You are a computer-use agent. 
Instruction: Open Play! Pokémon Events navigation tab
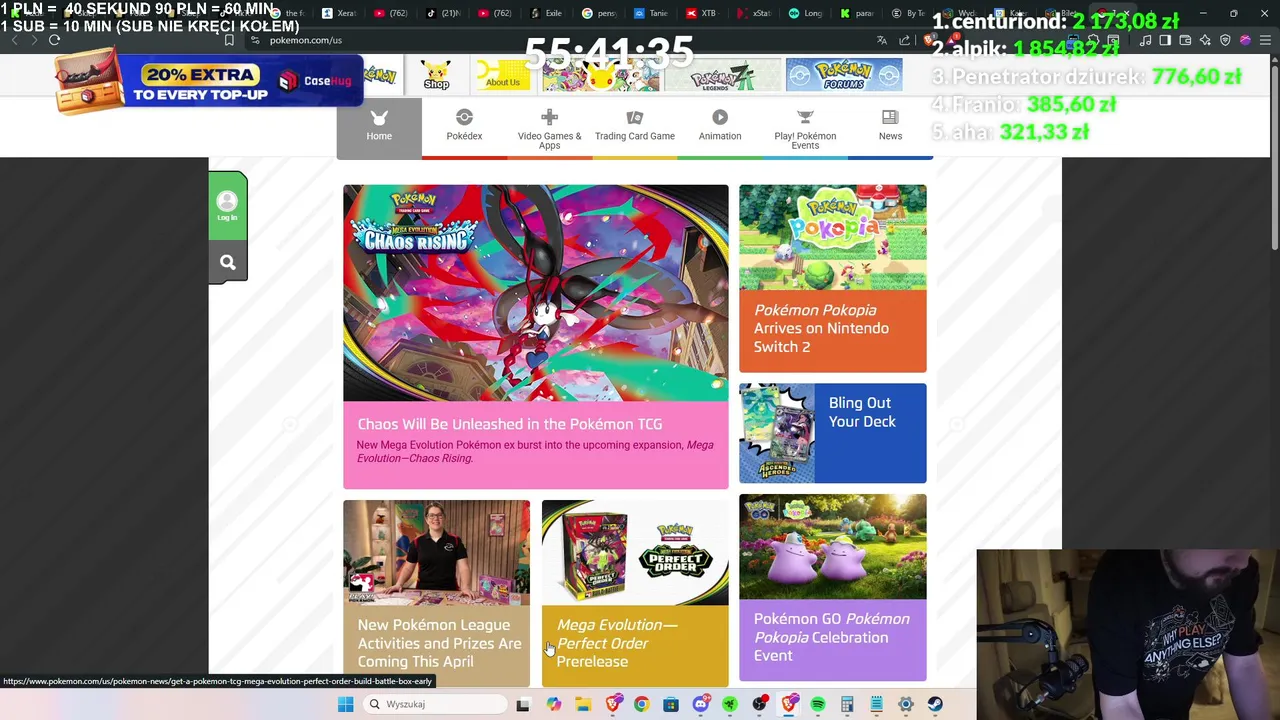pos(805,127)
